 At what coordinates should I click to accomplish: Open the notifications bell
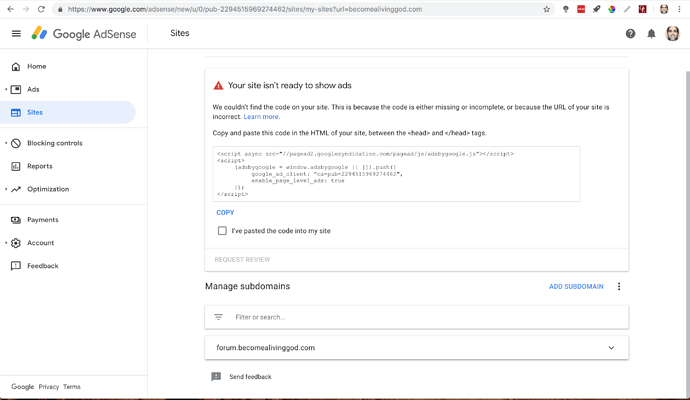tap(651, 33)
